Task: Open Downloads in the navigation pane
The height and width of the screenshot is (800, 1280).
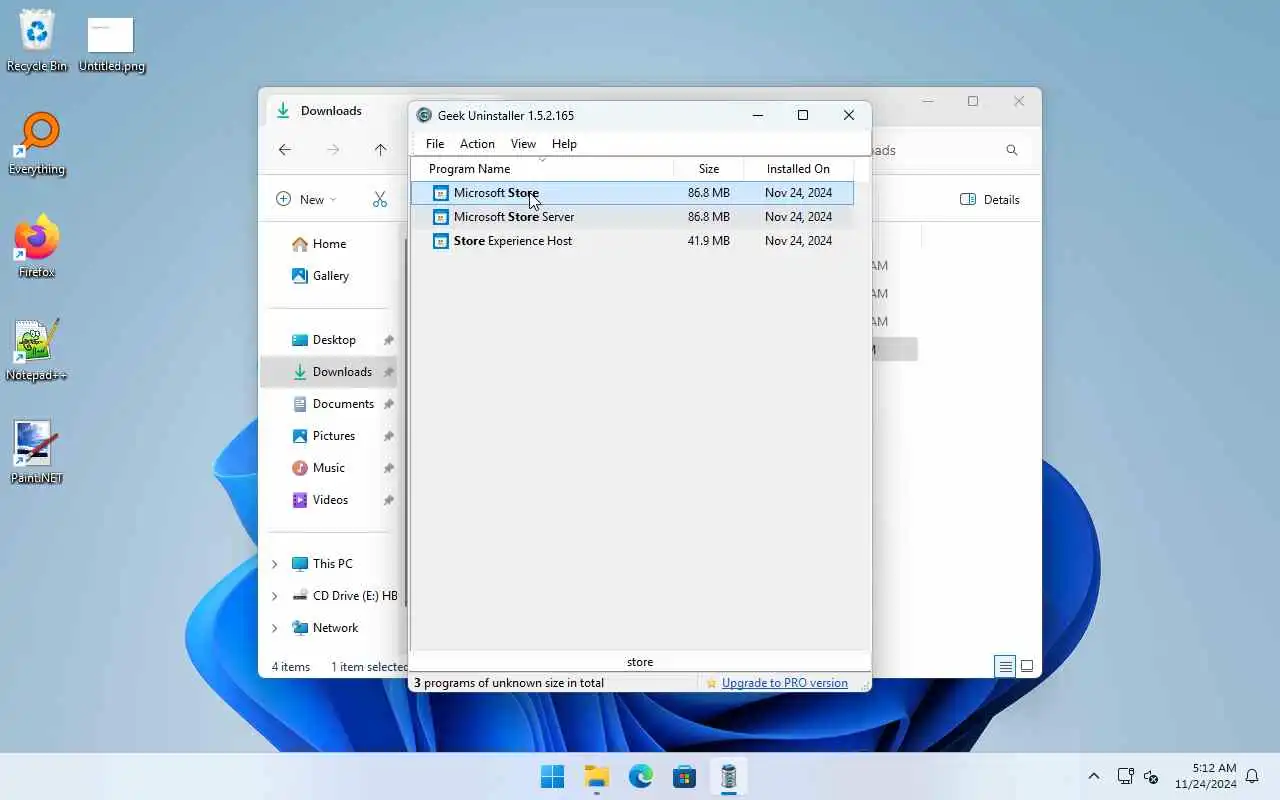Action: click(x=331, y=372)
